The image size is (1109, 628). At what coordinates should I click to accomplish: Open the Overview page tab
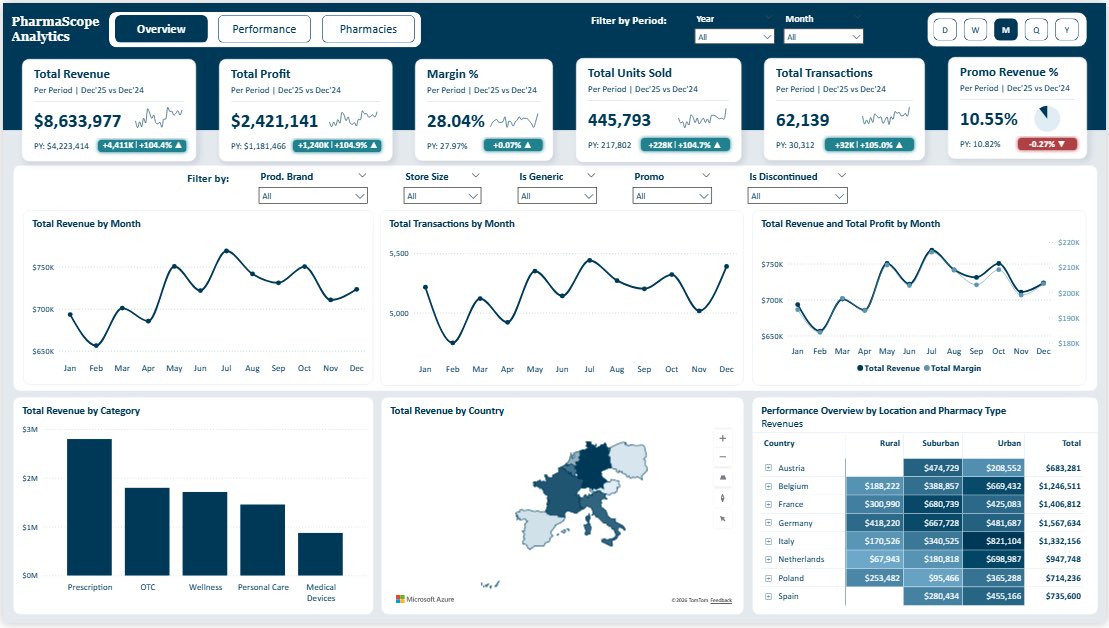point(161,29)
